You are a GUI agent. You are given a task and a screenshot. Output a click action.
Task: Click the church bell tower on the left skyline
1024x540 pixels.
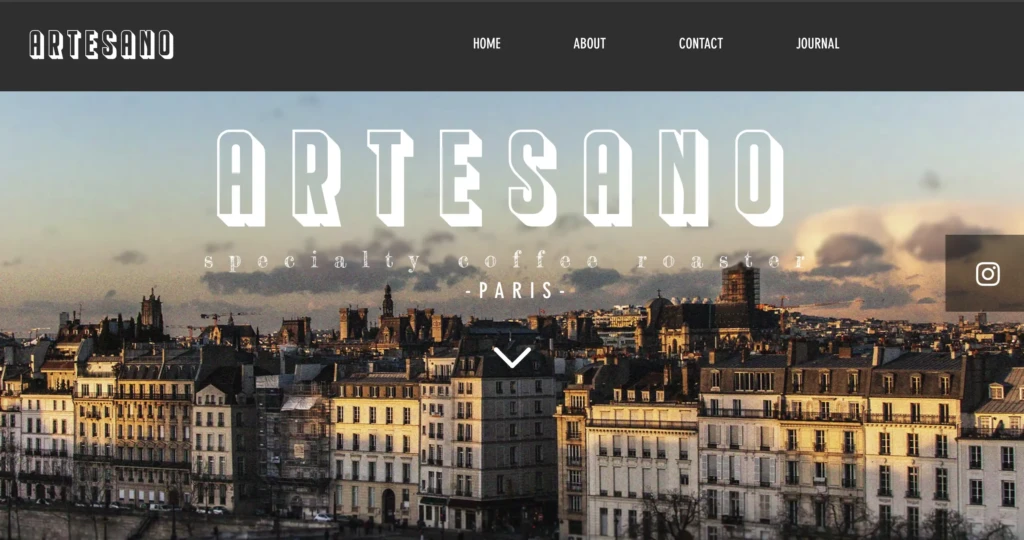(x=152, y=311)
